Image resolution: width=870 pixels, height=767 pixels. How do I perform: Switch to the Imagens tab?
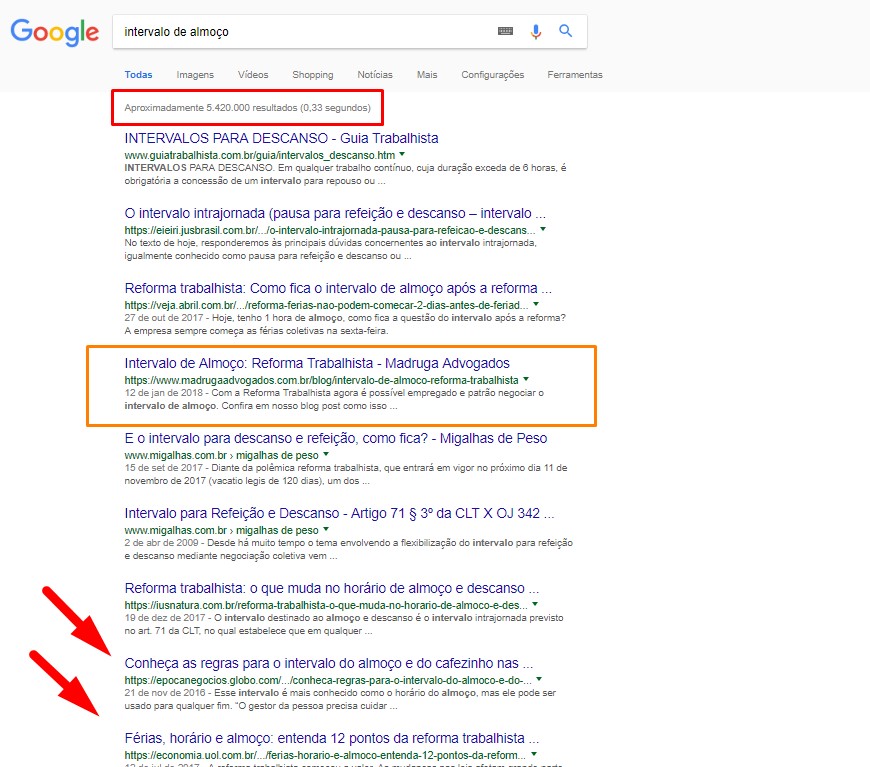click(195, 74)
